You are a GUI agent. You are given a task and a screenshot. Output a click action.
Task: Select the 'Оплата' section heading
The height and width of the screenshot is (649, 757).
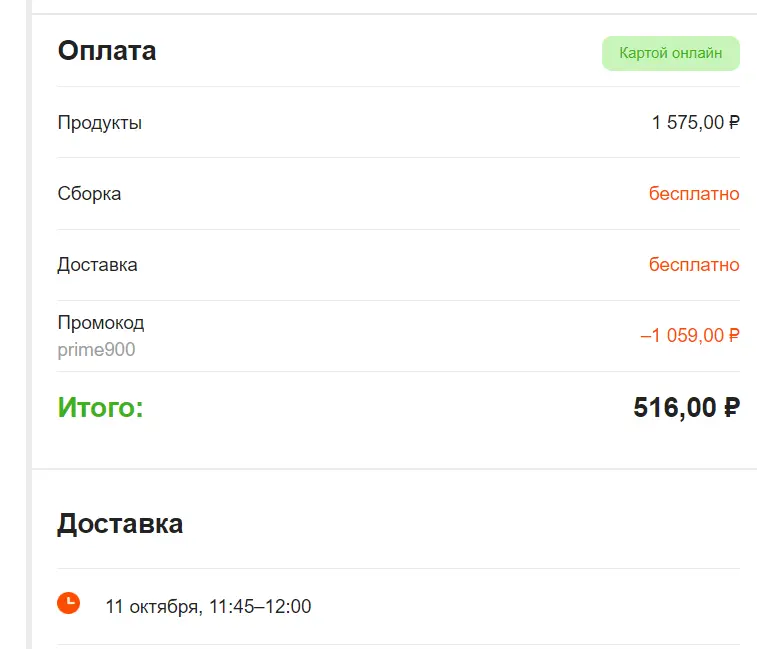(107, 51)
